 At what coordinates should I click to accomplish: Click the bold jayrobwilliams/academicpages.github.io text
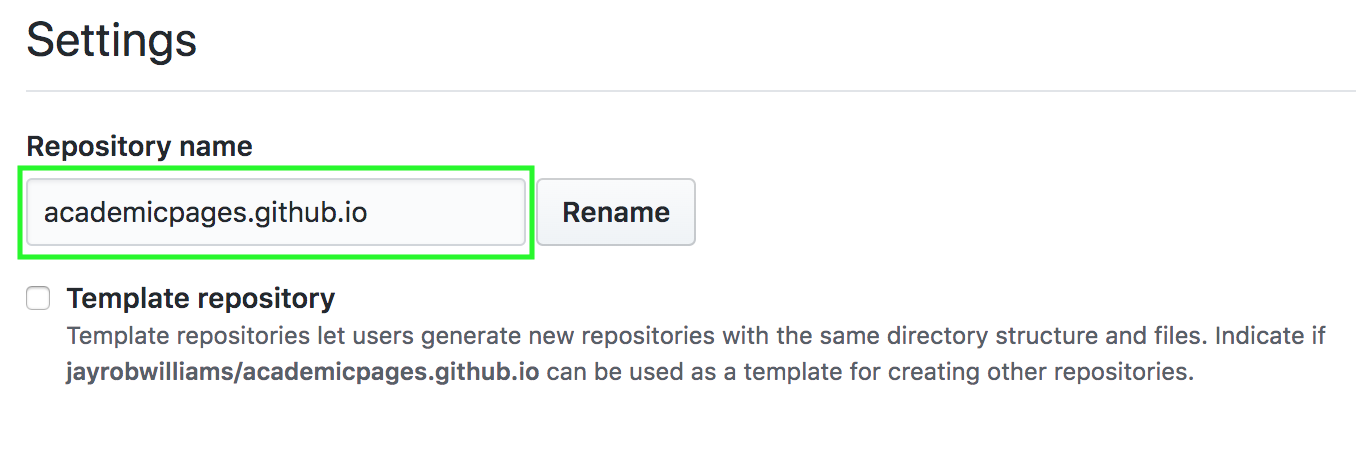click(x=303, y=373)
